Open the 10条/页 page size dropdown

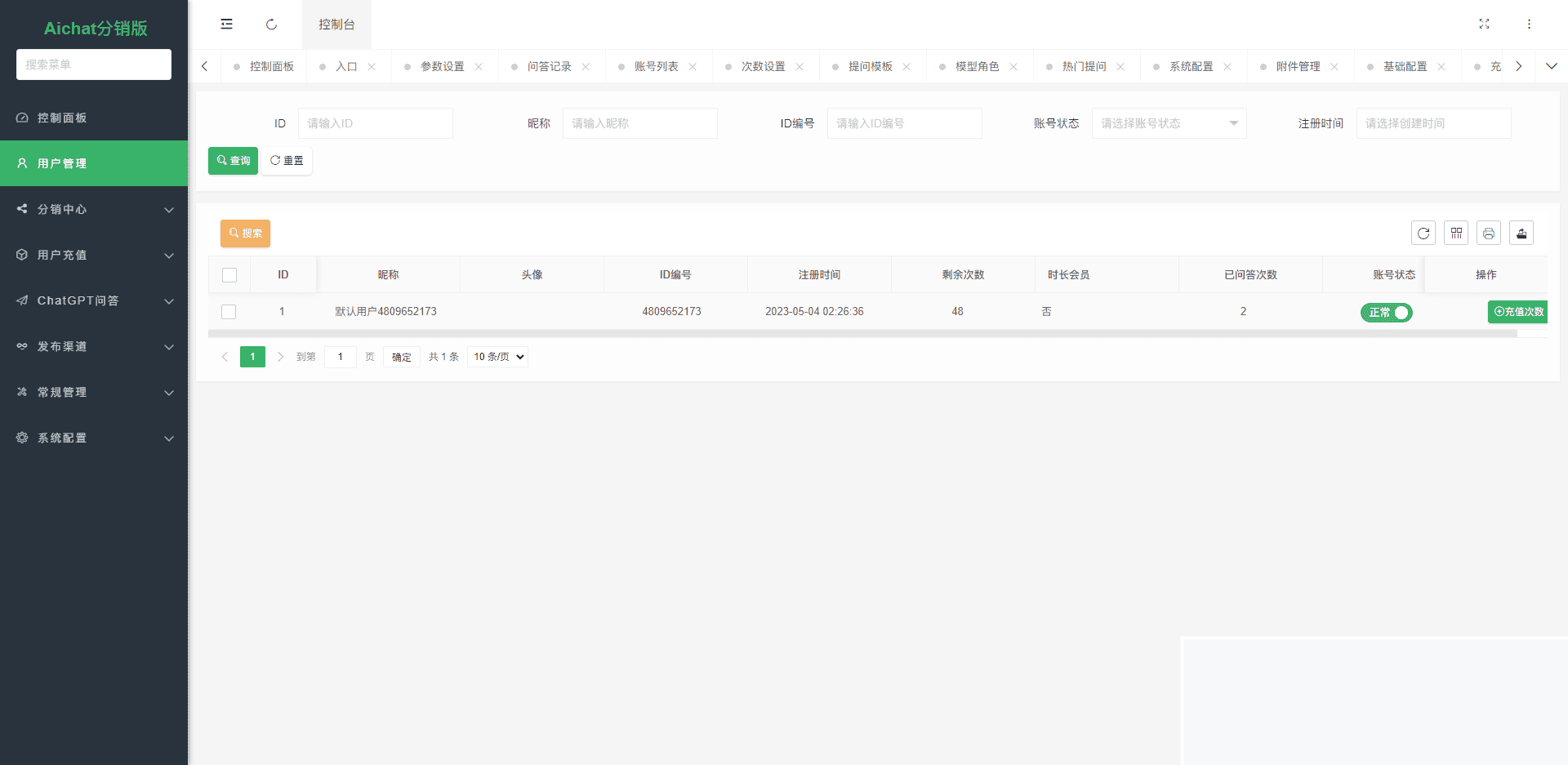tap(497, 357)
